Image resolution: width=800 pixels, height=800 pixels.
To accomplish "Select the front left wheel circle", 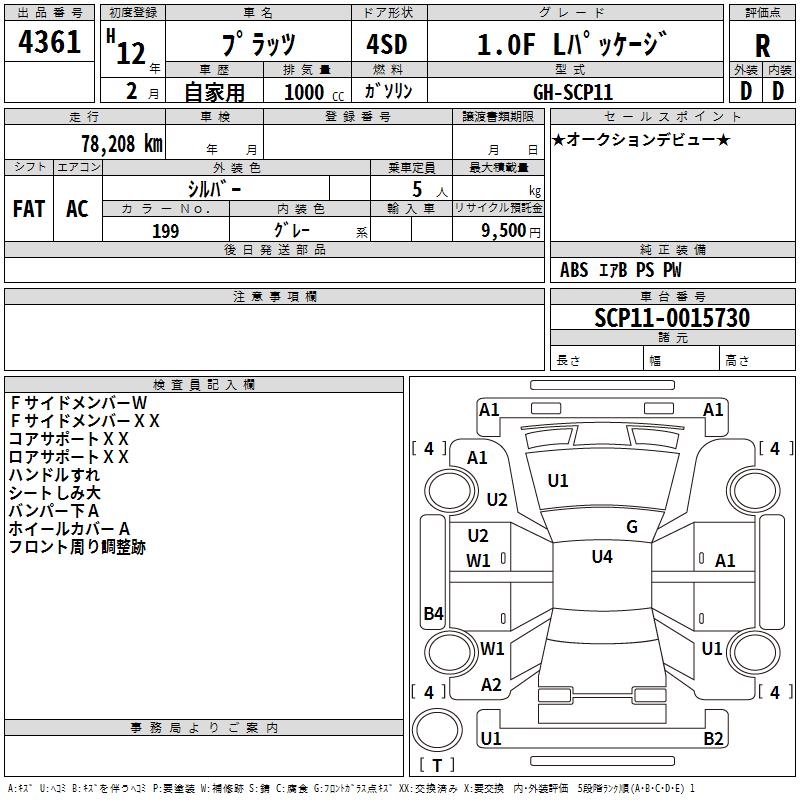I will (x=450, y=491).
